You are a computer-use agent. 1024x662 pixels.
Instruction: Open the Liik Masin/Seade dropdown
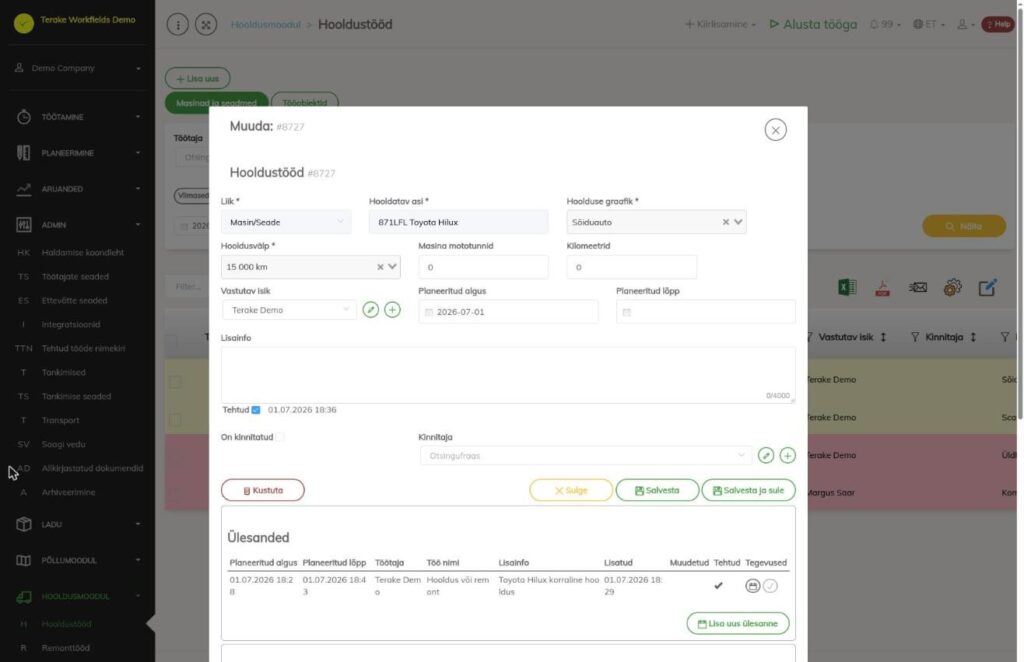(286, 222)
